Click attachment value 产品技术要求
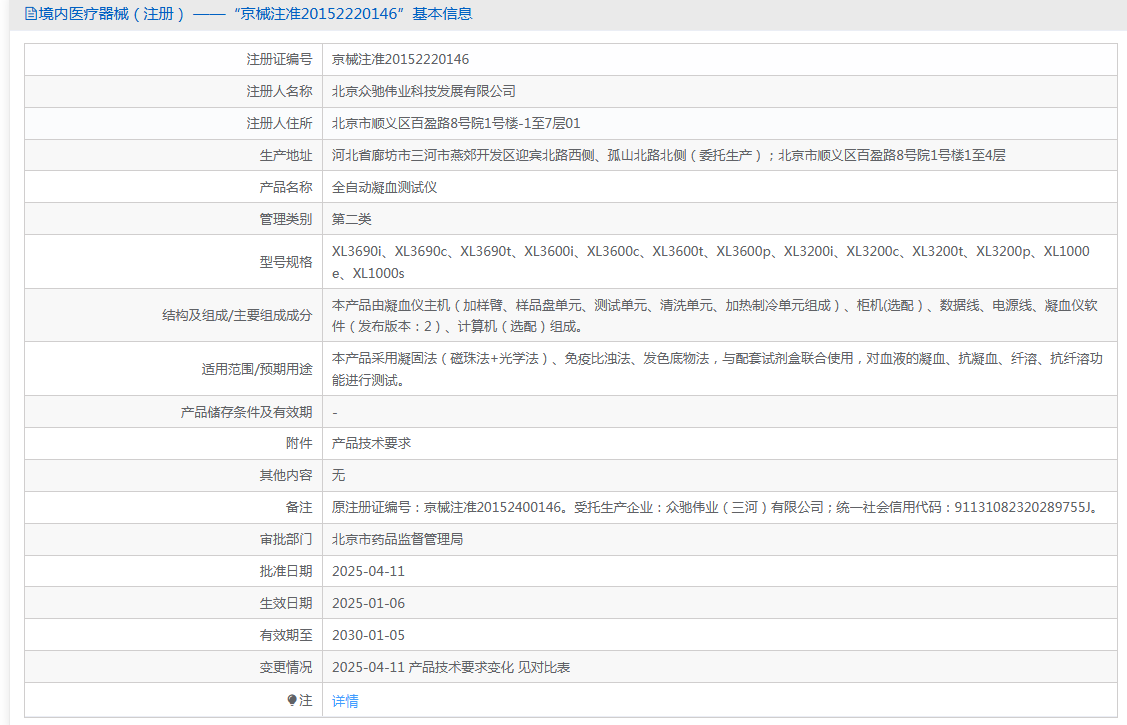The image size is (1127, 725). coord(371,443)
